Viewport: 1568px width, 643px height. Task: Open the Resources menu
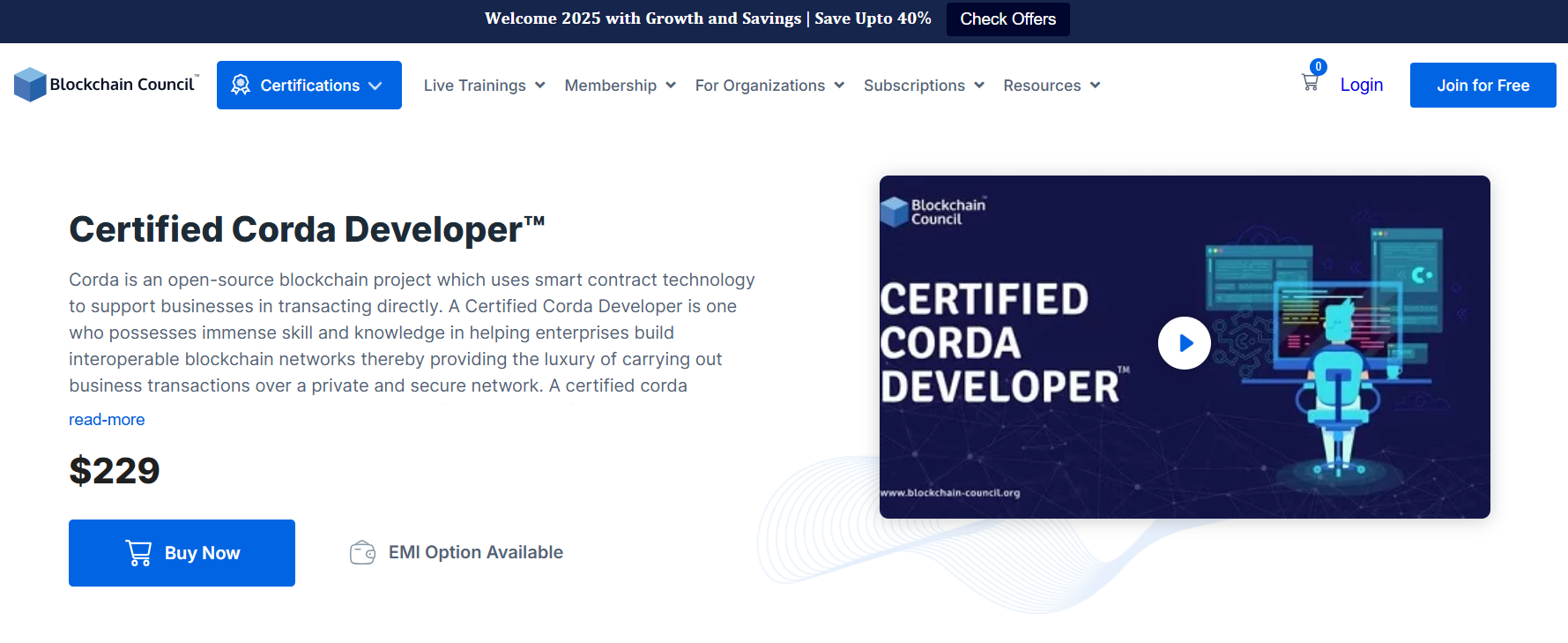click(x=1052, y=85)
